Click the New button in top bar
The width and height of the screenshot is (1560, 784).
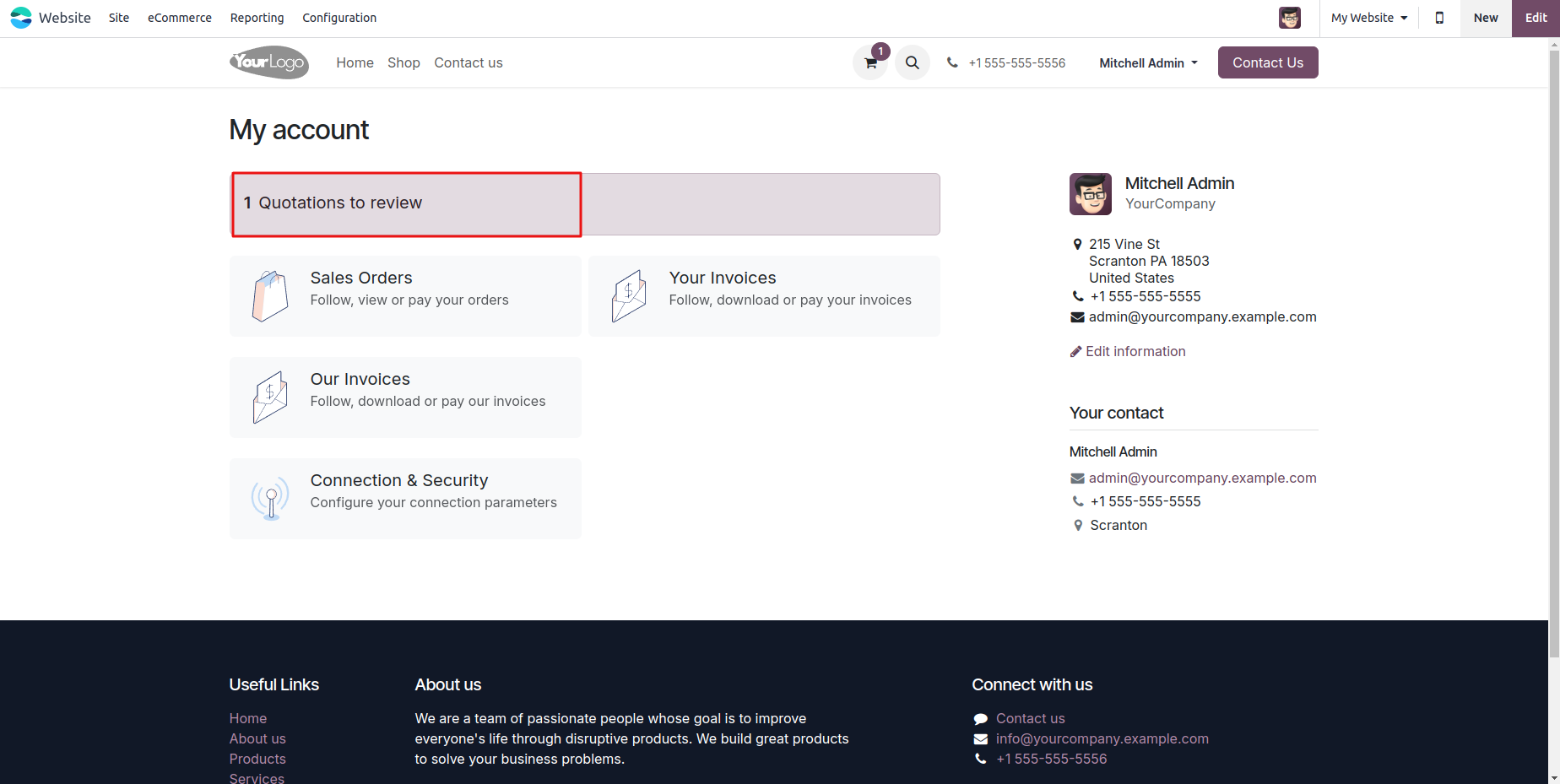1485,18
